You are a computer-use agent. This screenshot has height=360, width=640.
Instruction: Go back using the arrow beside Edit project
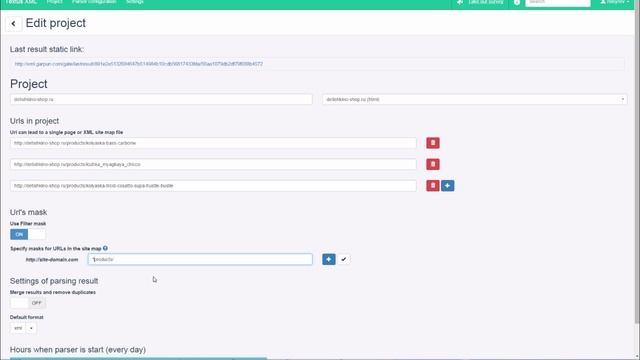pos(13,24)
